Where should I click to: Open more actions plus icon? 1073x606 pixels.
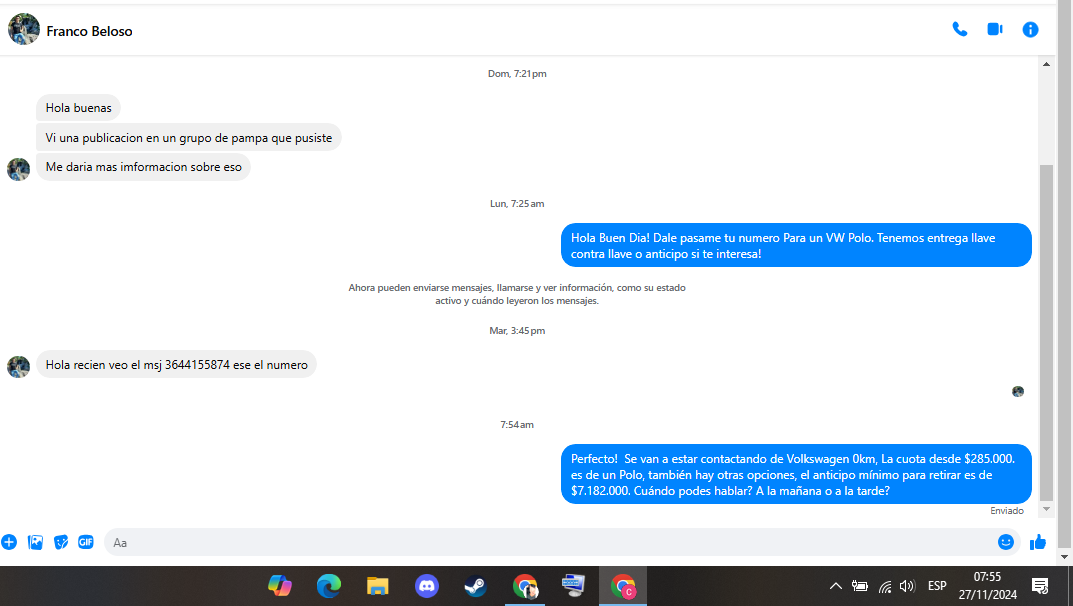coord(9,542)
